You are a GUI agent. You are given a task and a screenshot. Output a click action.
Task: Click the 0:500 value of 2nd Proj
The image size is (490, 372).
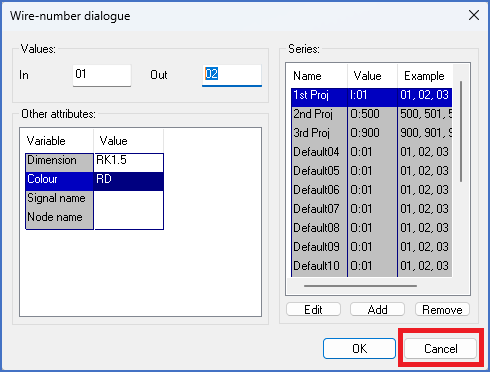click(372, 116)
